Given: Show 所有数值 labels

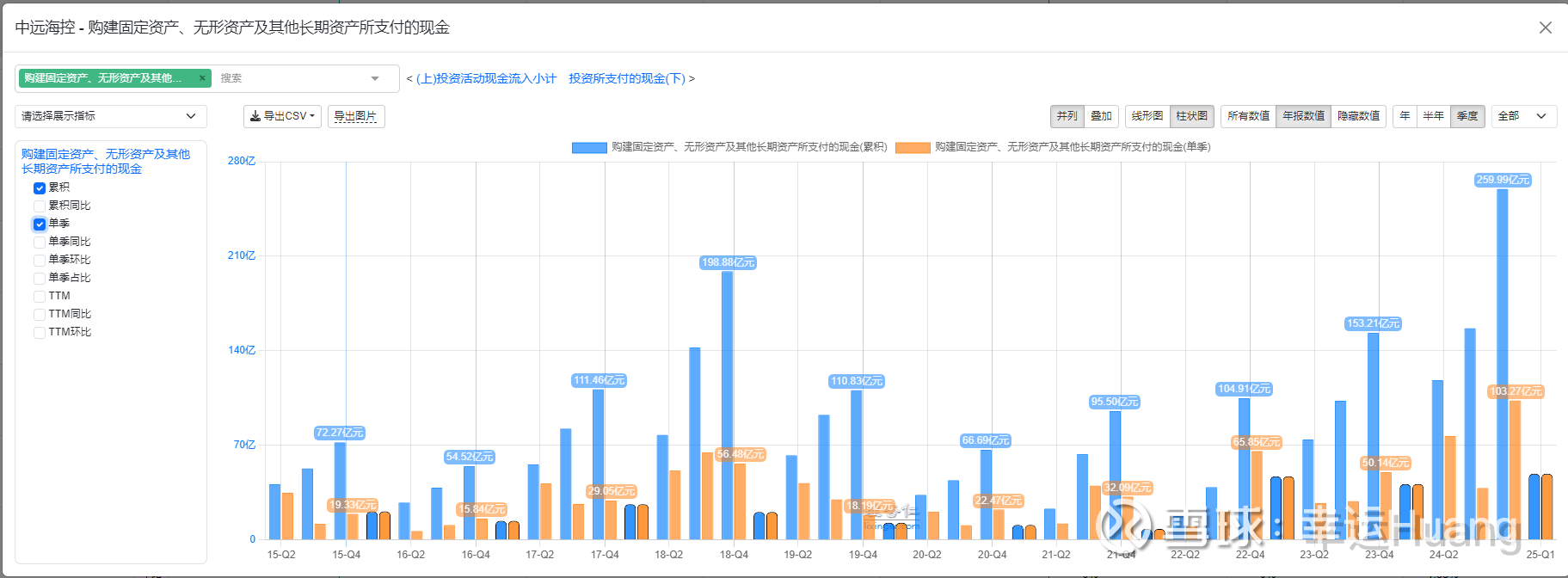Looking at the screenshot, I should (1248, 116).
